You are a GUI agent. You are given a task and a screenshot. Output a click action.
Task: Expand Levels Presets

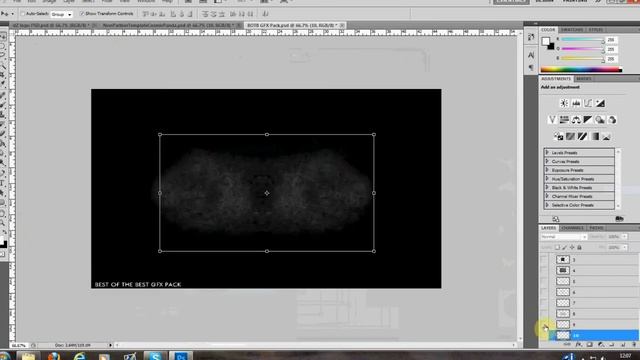click(x=547, y=153)
